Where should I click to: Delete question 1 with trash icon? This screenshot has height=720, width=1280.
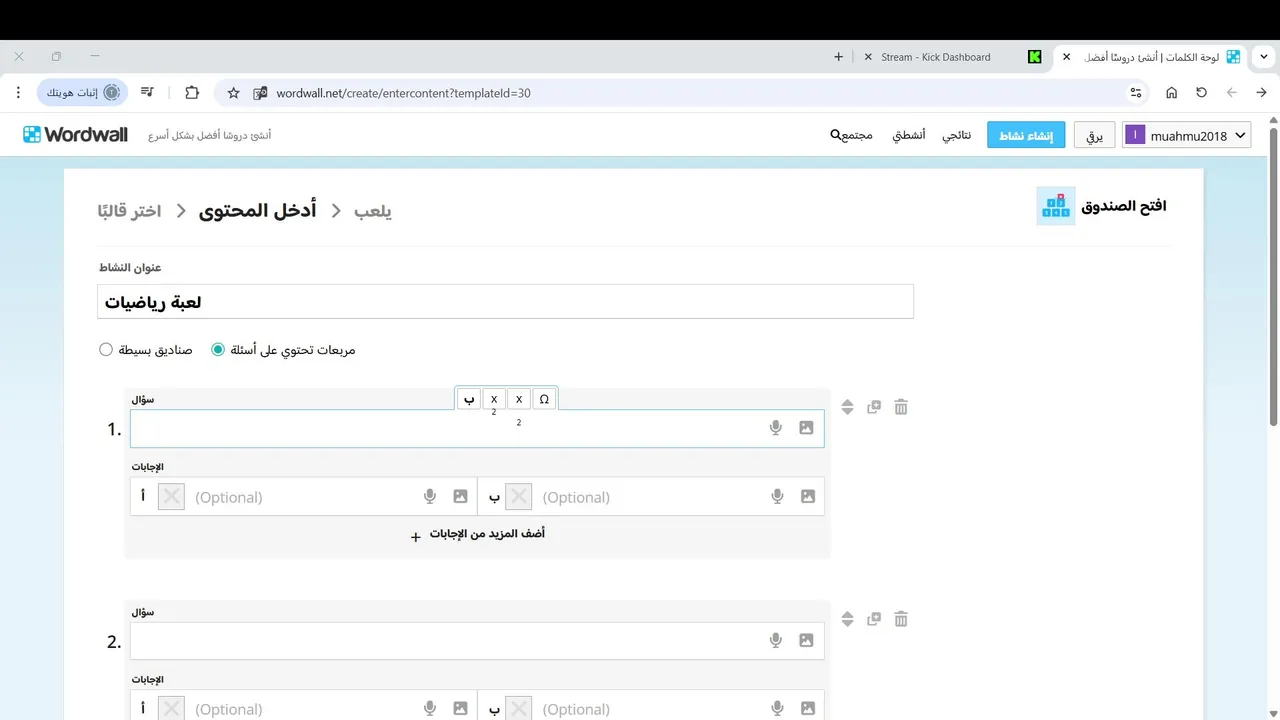coord(901,407)
